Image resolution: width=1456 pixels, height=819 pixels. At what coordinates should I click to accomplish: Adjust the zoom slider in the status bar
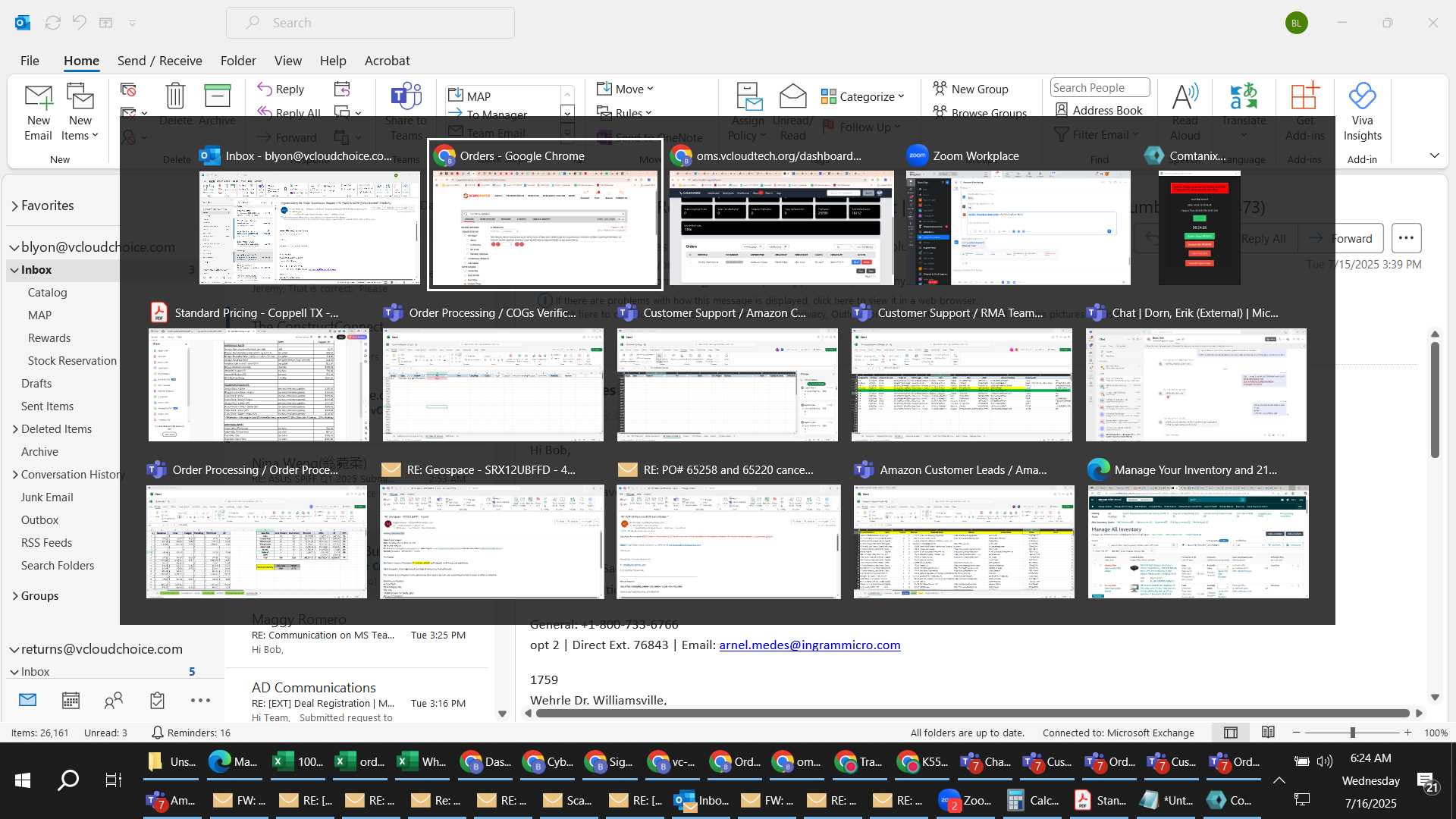click(1352, 733)
